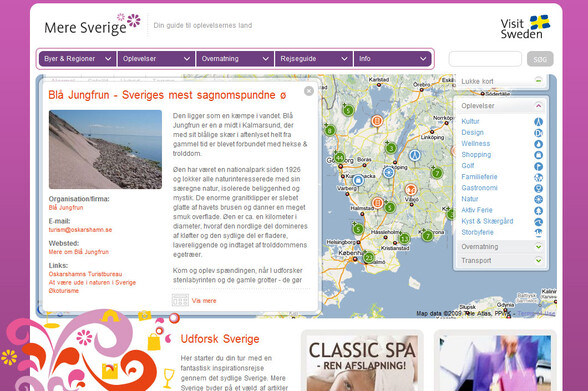Viewport: 588px width, 391px height.
Task: Select Kultur in Oplevelser list
Action: pyautogui.click(x=470, y=121)
